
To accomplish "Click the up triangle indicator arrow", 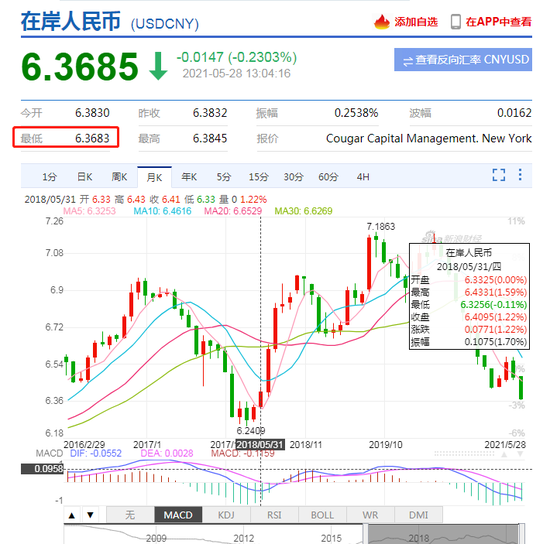I will click(72, 515).
